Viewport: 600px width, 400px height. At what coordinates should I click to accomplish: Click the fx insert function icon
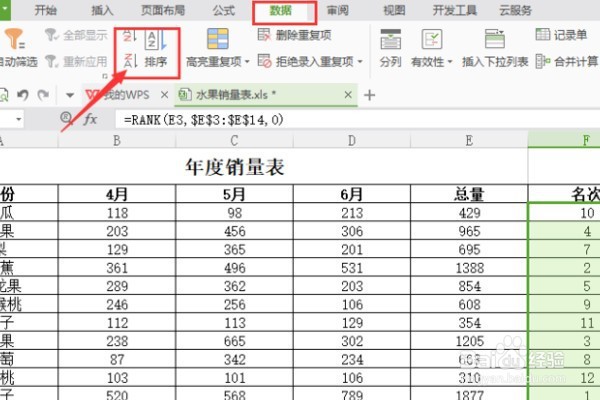[x=90, y=119]
